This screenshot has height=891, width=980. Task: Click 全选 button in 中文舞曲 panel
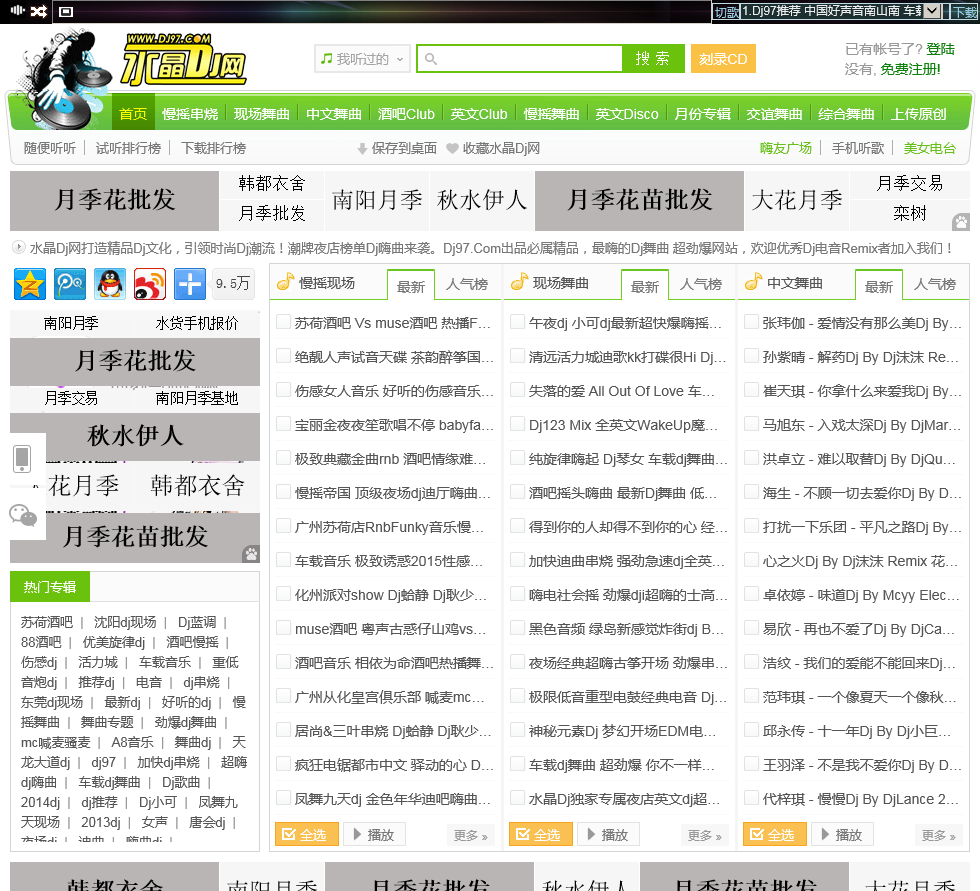(x=775, y=835)
